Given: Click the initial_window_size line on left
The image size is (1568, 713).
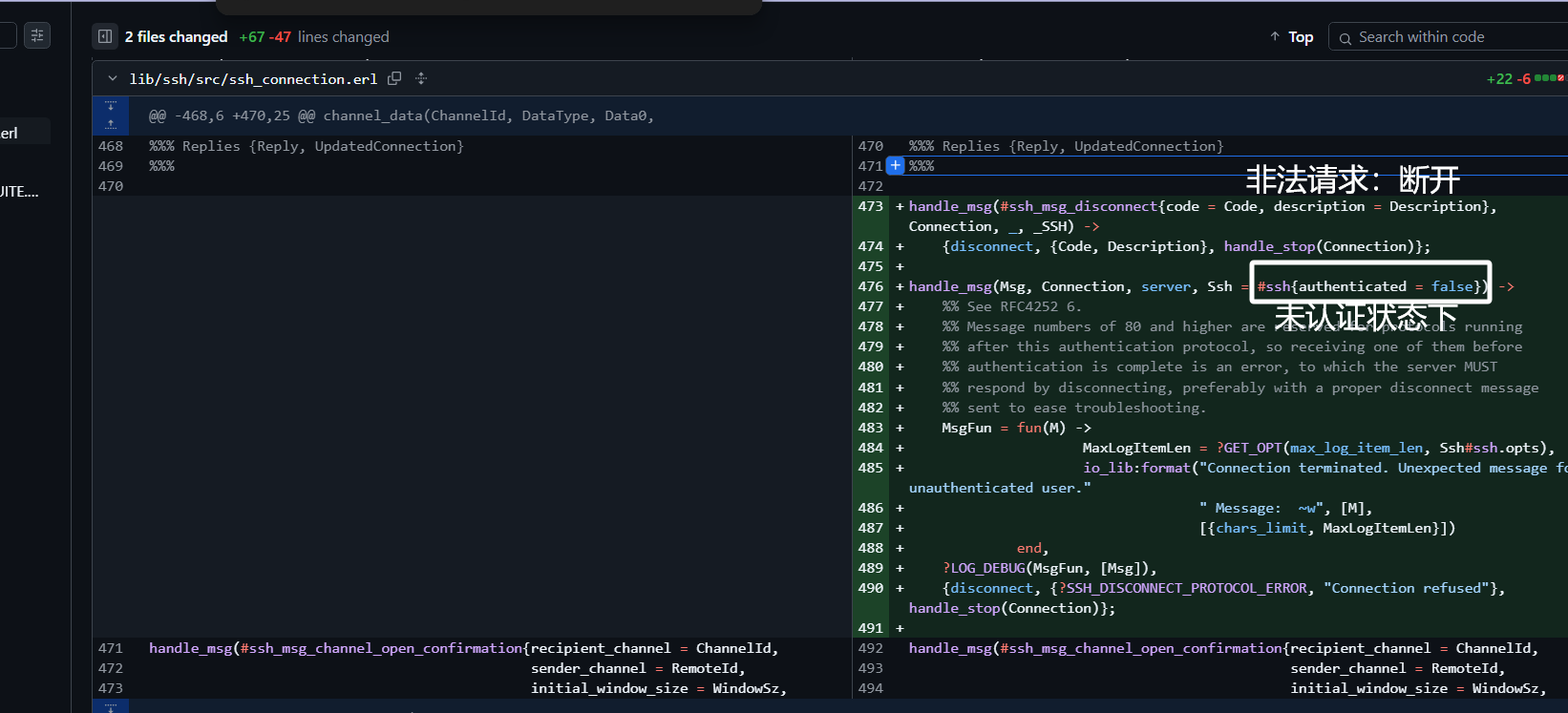Looking at the screenshot, I should (659, 688).
